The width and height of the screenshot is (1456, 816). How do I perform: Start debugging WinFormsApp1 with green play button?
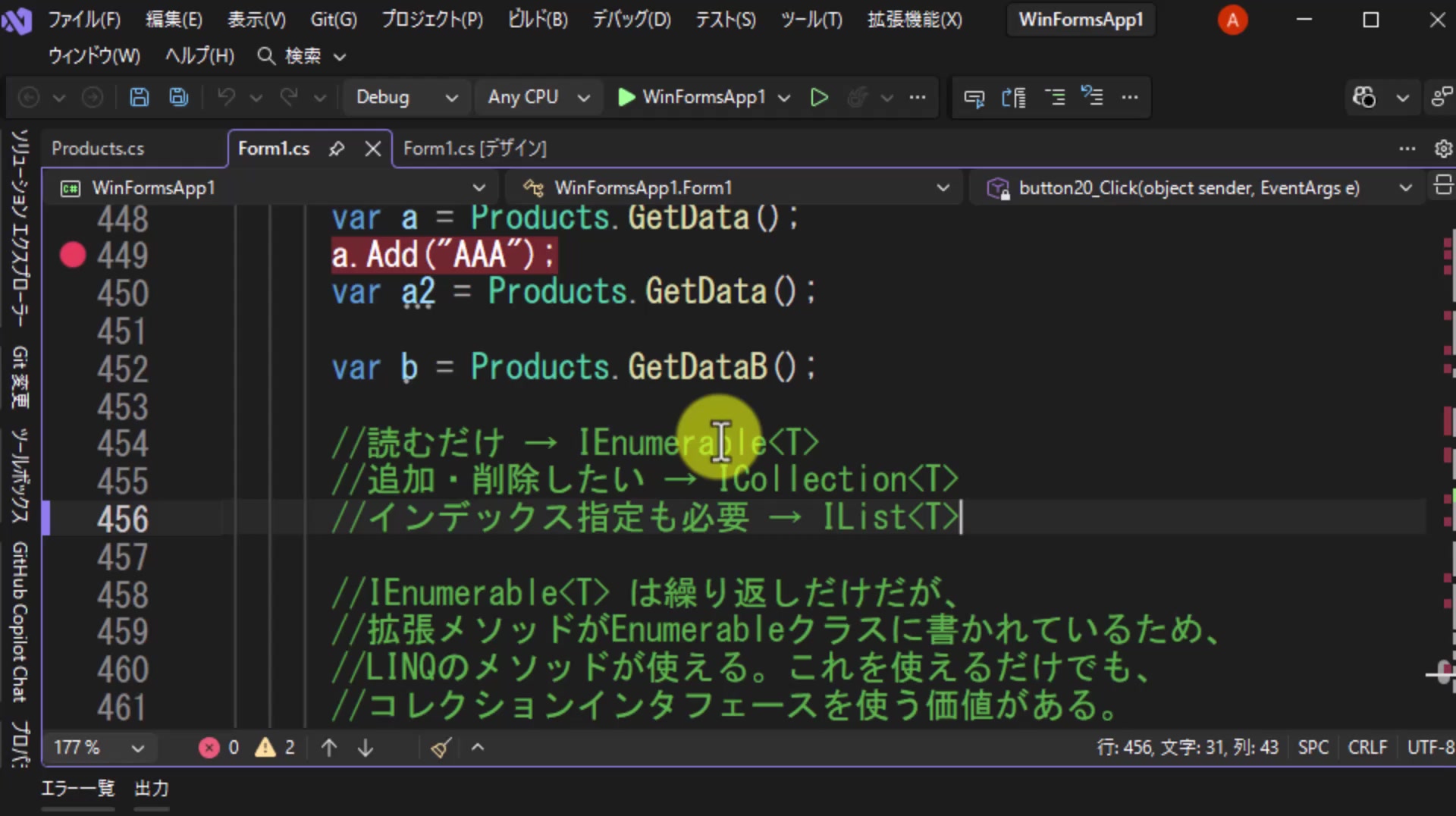click(626, 97)
